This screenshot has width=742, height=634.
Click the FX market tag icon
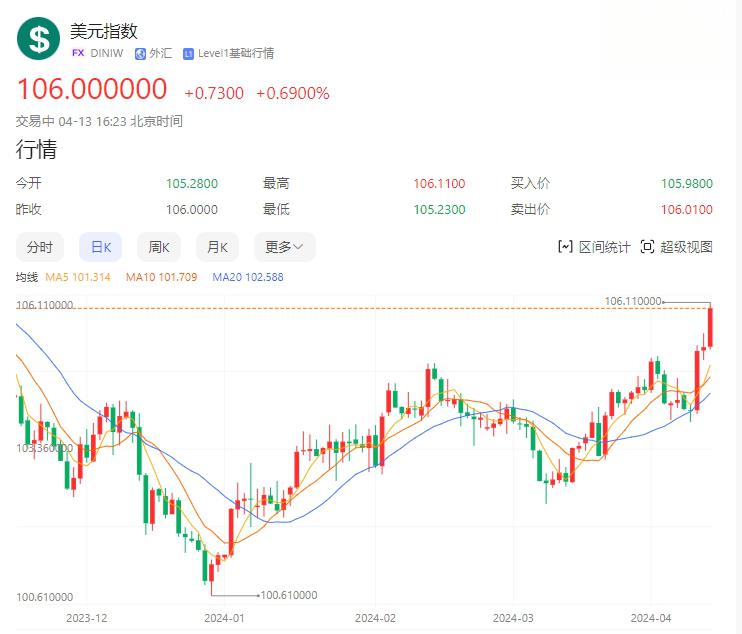point(78,53)
